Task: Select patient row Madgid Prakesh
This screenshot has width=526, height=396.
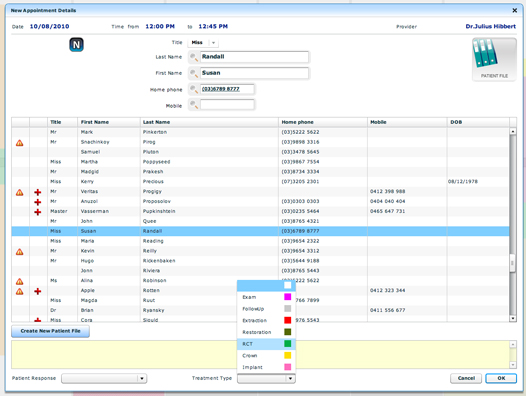Action: click(260, 172)
